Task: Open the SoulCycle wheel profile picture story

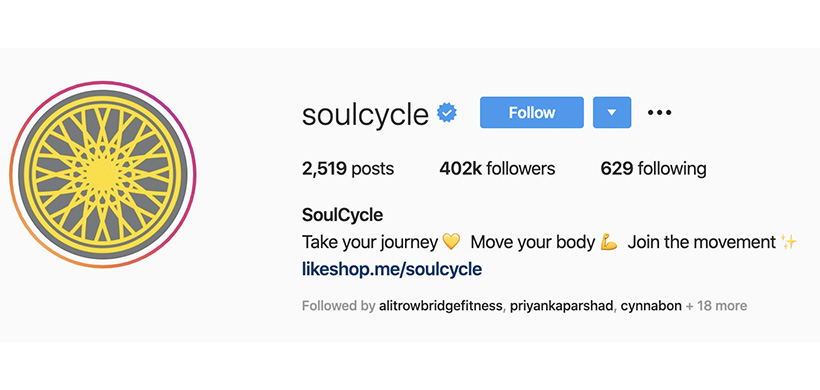Action: pos(102,175)
